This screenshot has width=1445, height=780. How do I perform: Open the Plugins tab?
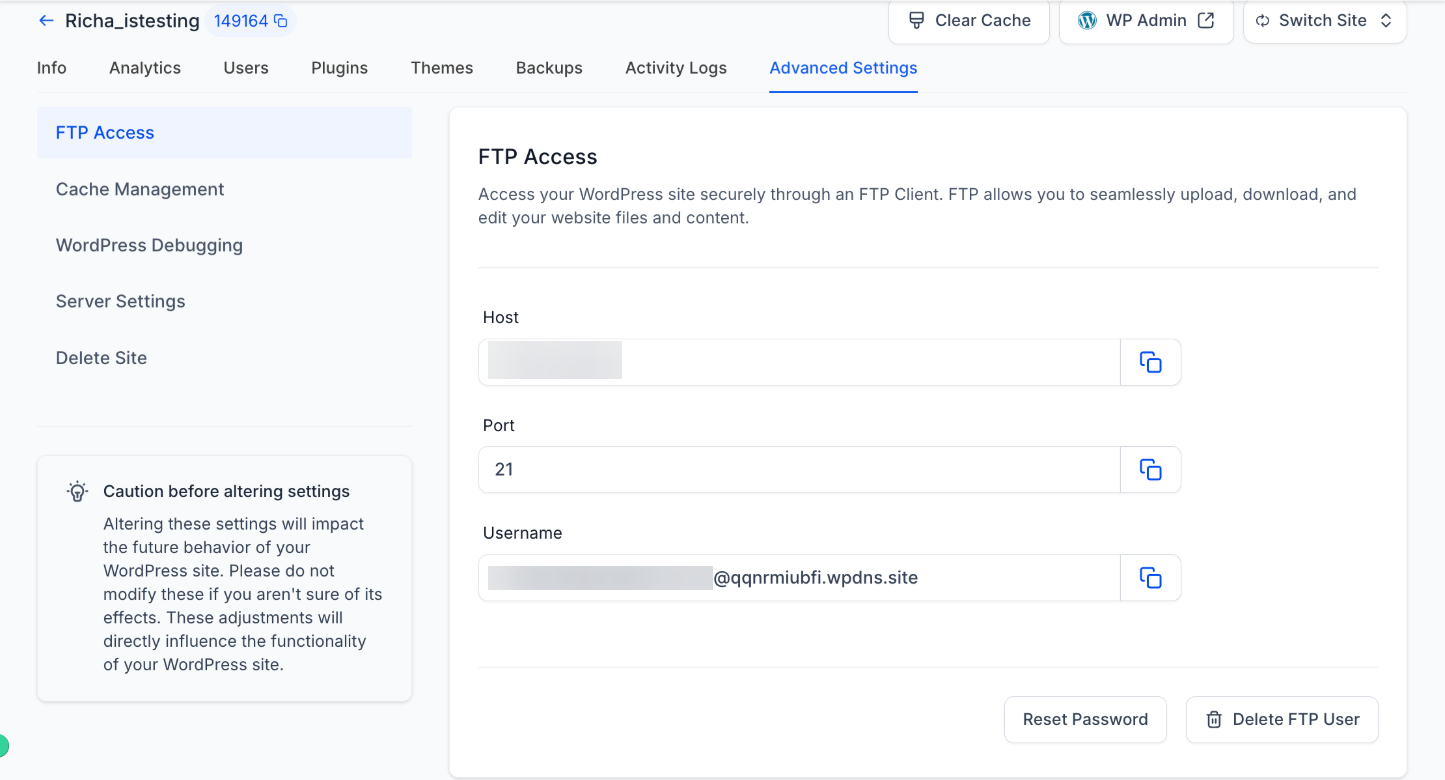pos(339,68)
